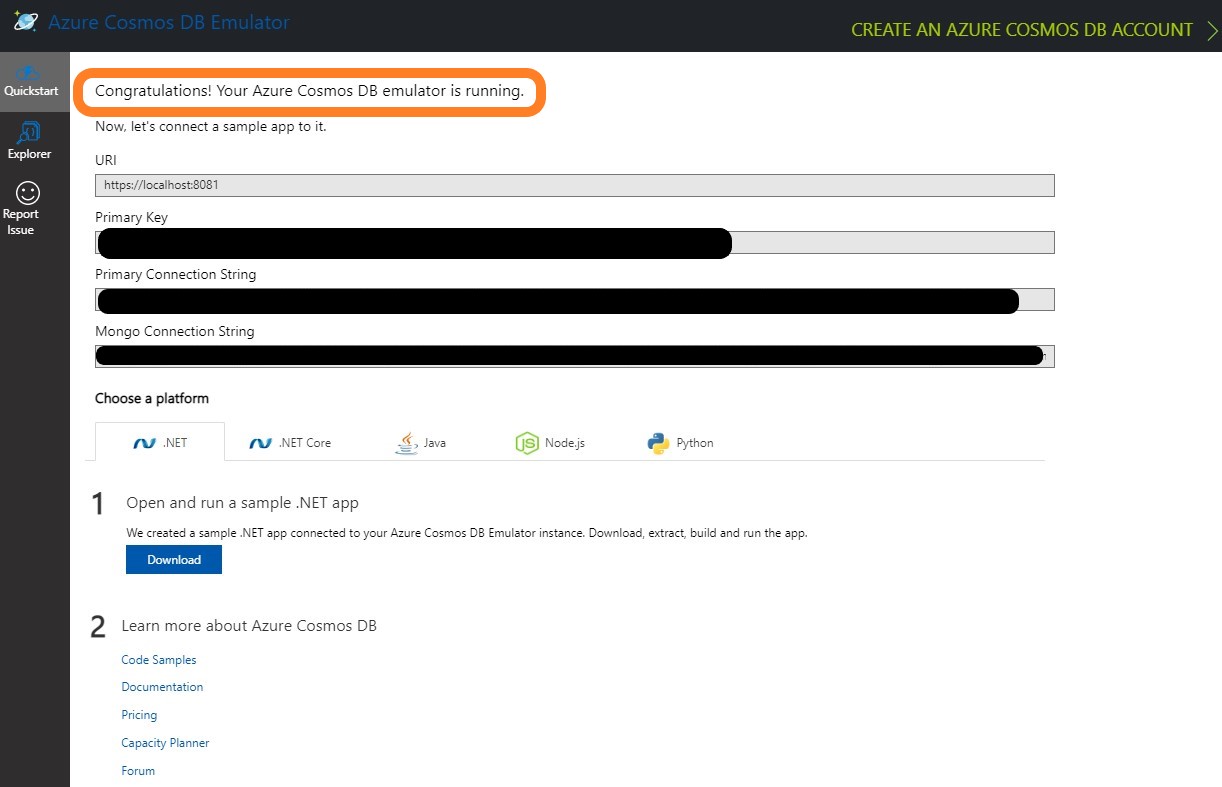The width and height of the screenshot is (1222, 787).
Task: Click the Mongo Connection String field
Action: pos(575,356)
